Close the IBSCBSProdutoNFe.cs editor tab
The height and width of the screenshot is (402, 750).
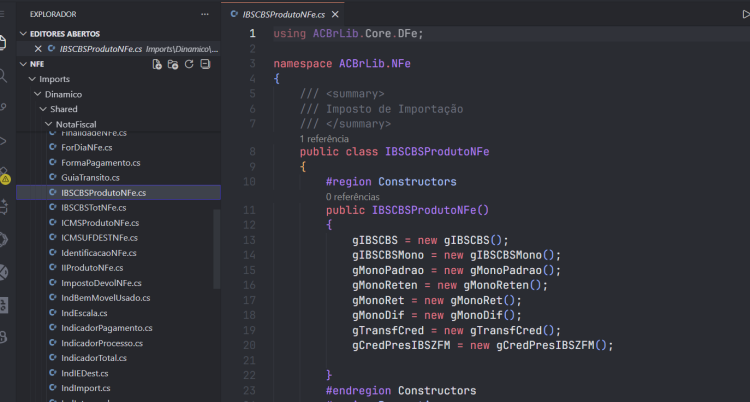coord(335,14)
